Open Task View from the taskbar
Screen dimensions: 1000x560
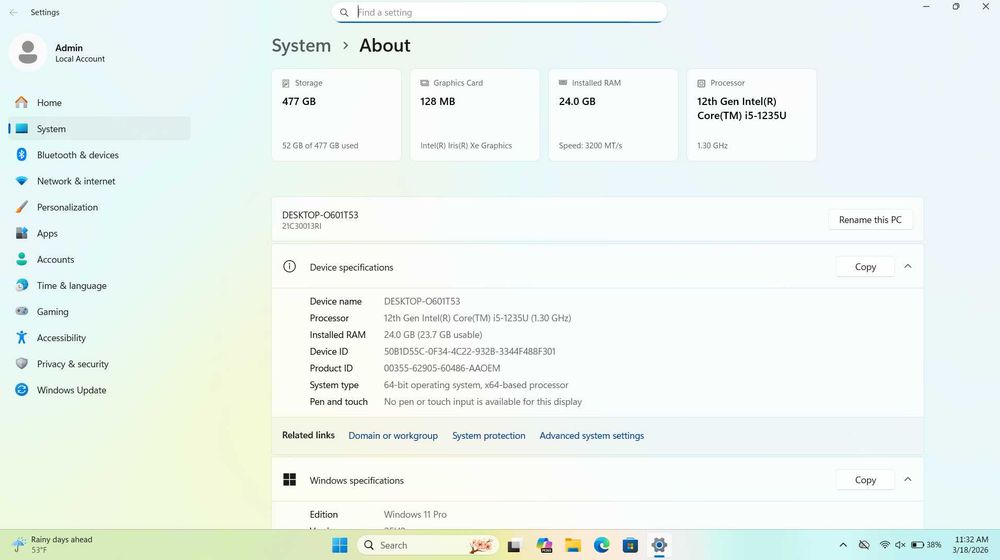(514, 545)
